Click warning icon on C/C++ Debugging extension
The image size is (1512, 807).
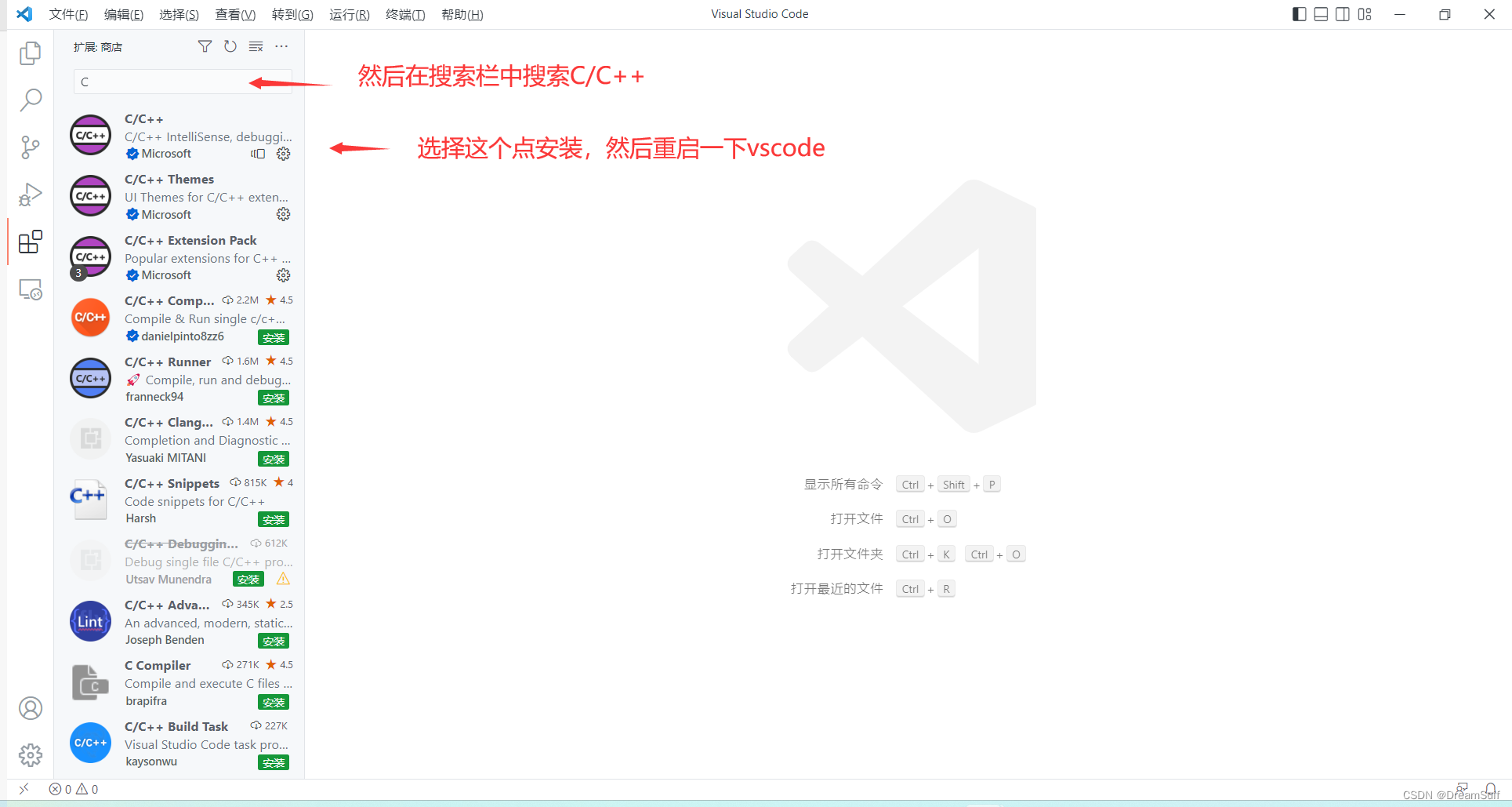[x=283, y=579]
